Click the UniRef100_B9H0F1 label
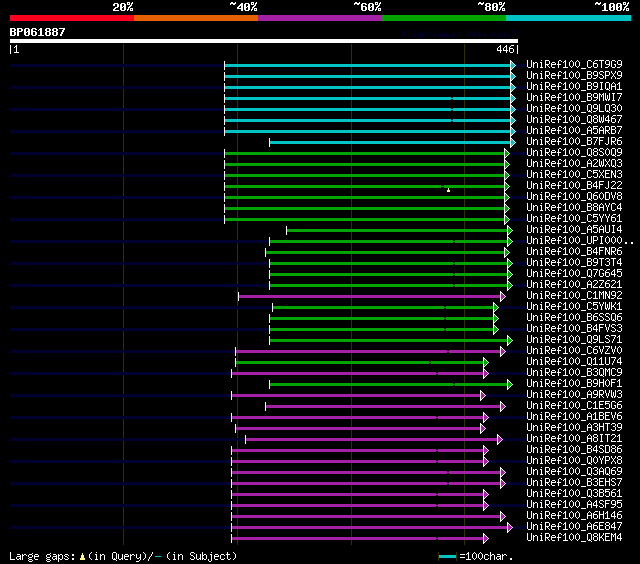Viewport: 640px width, 564px height. point(574,384)
